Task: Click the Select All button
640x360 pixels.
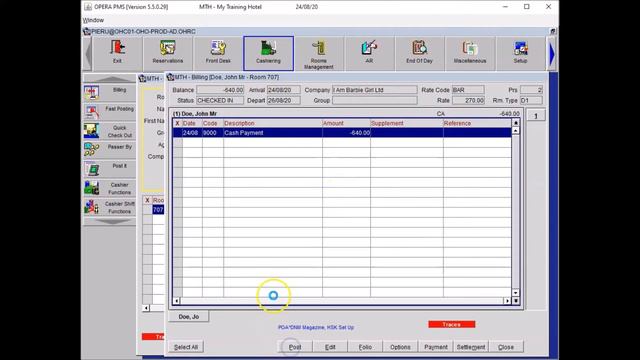Action: [x=186, y=347]
